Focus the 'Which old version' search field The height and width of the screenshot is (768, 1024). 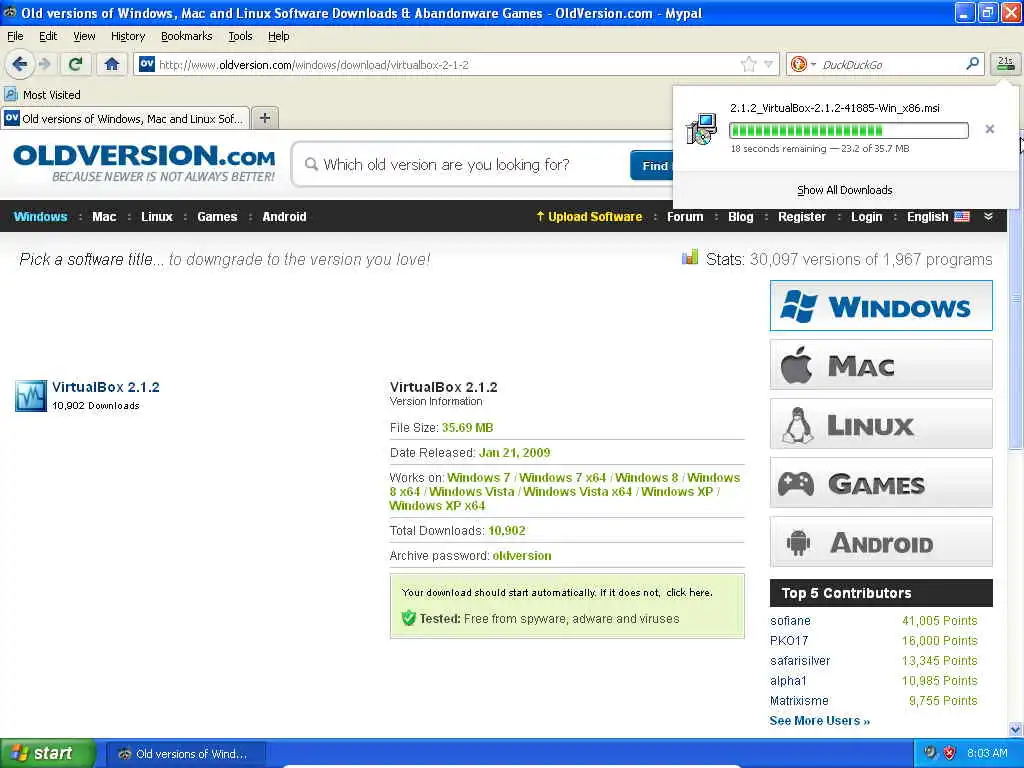point(460,165)
